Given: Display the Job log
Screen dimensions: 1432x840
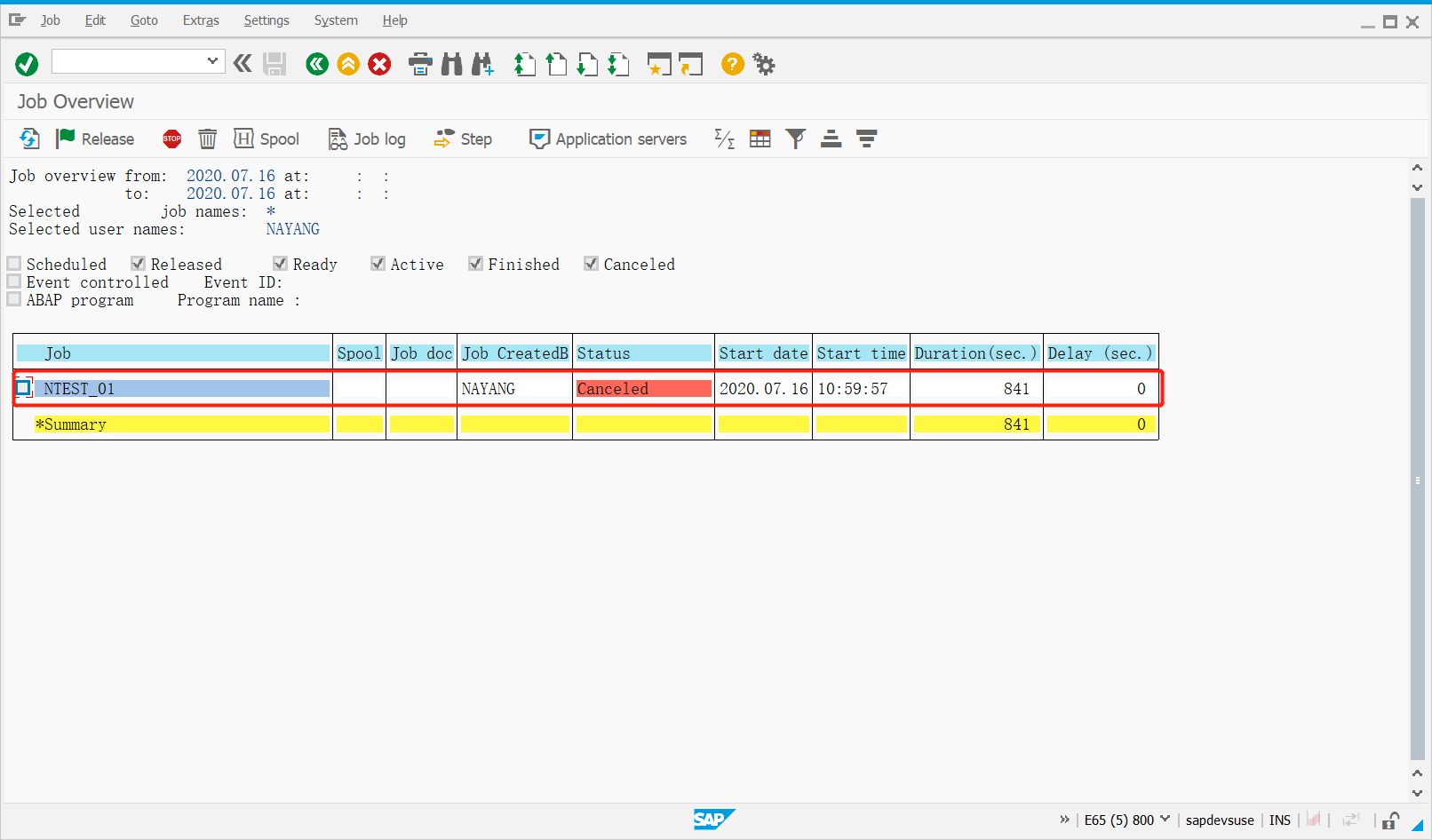Looking at the screenshot, I should point(366,139).
